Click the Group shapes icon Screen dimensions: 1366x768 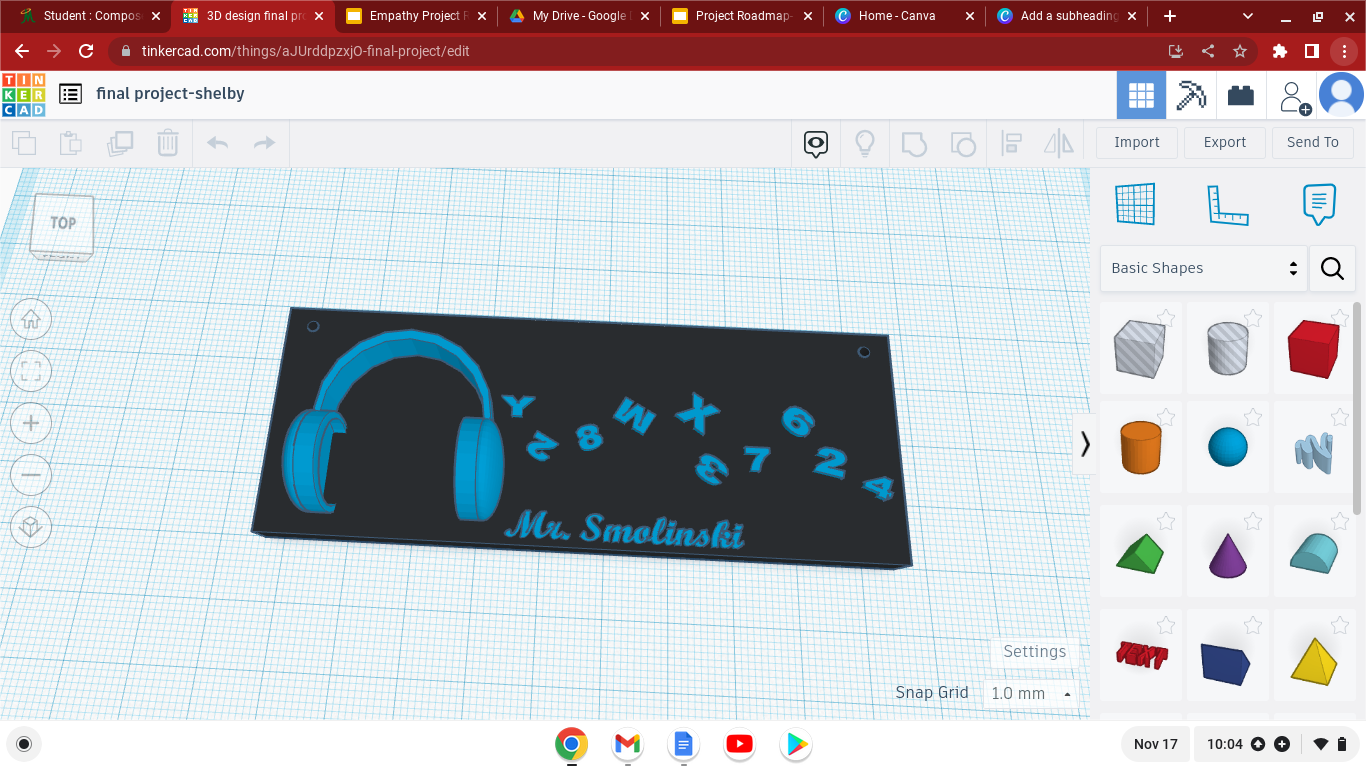pos(914,143)
